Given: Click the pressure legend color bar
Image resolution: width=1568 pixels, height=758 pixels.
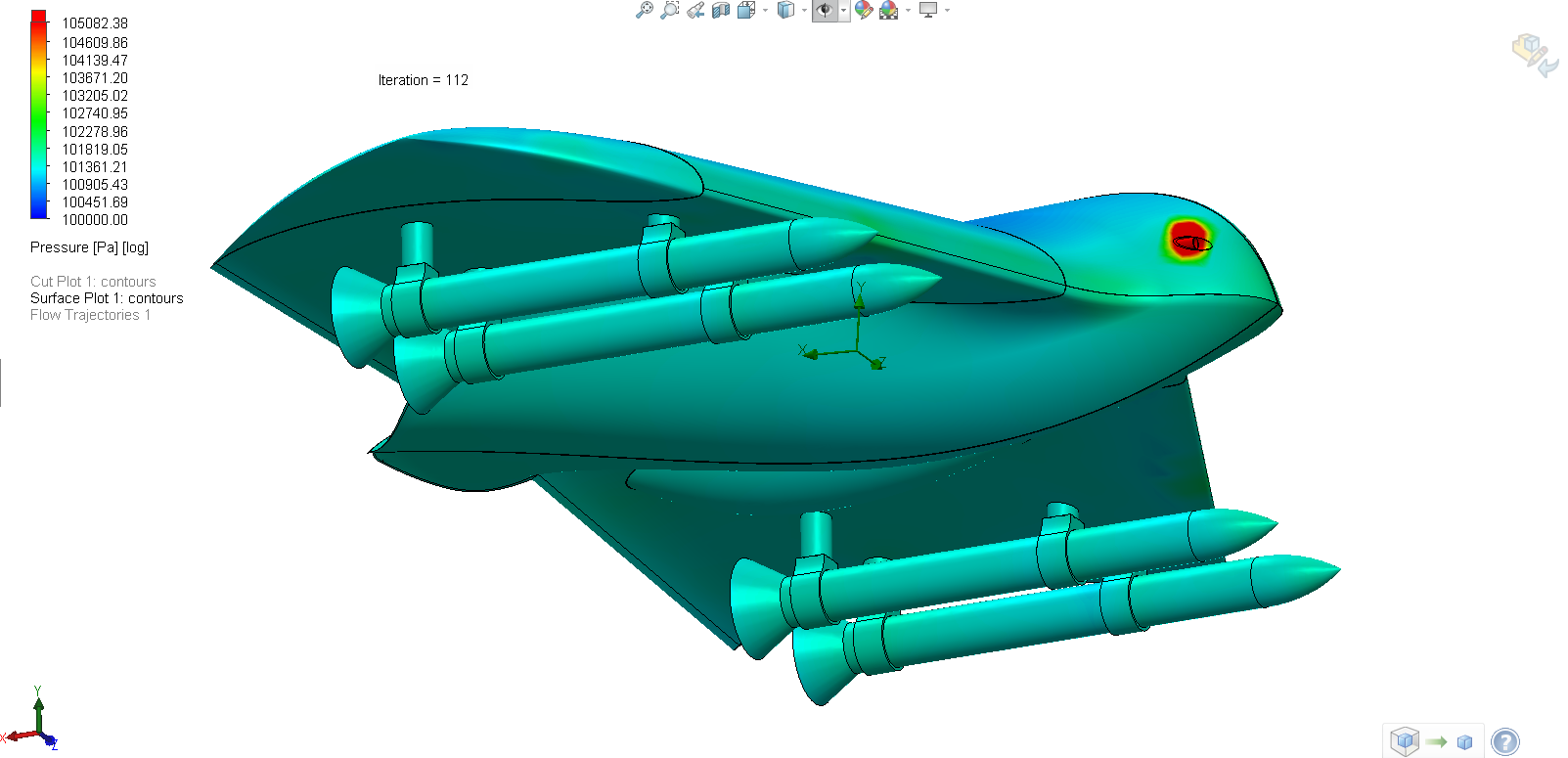Looking at the screenshot, I should tap(39, 114).
